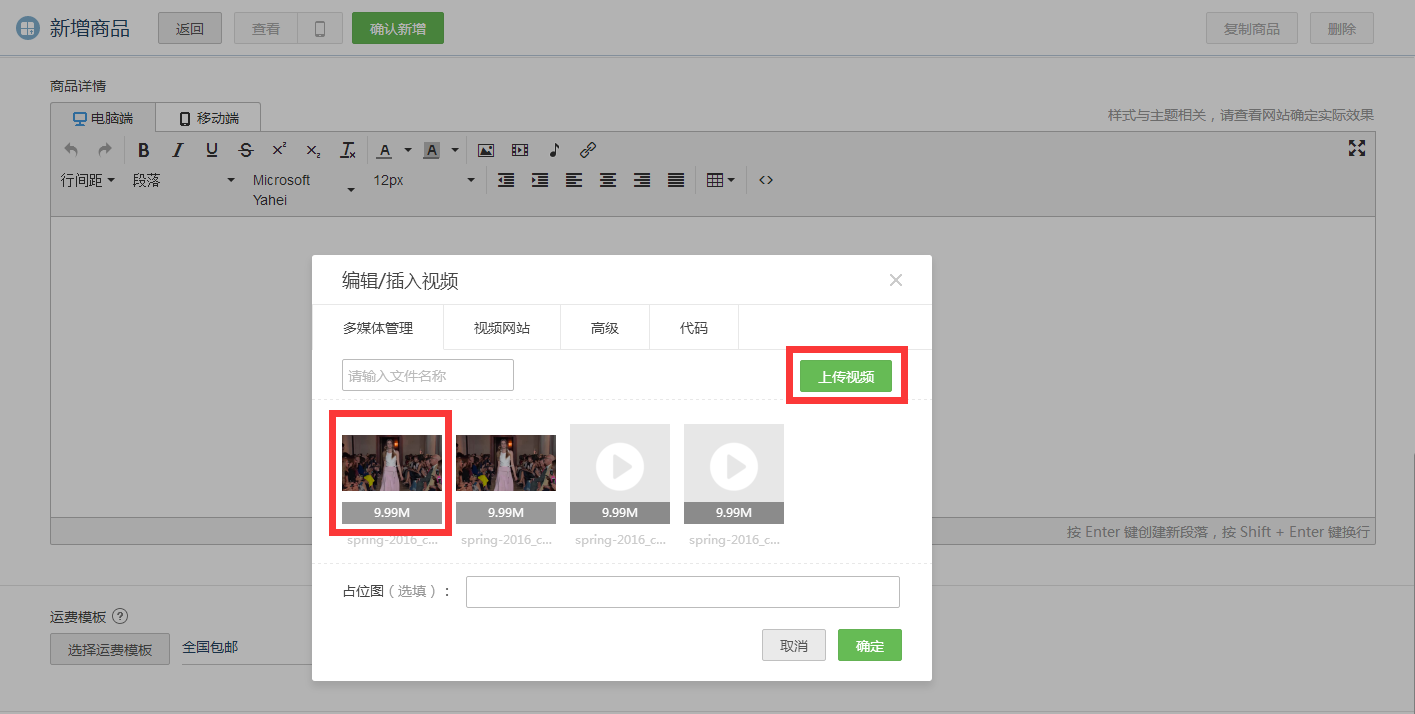
Task: Open the table insert dropdown
Action: click(720, 180)
